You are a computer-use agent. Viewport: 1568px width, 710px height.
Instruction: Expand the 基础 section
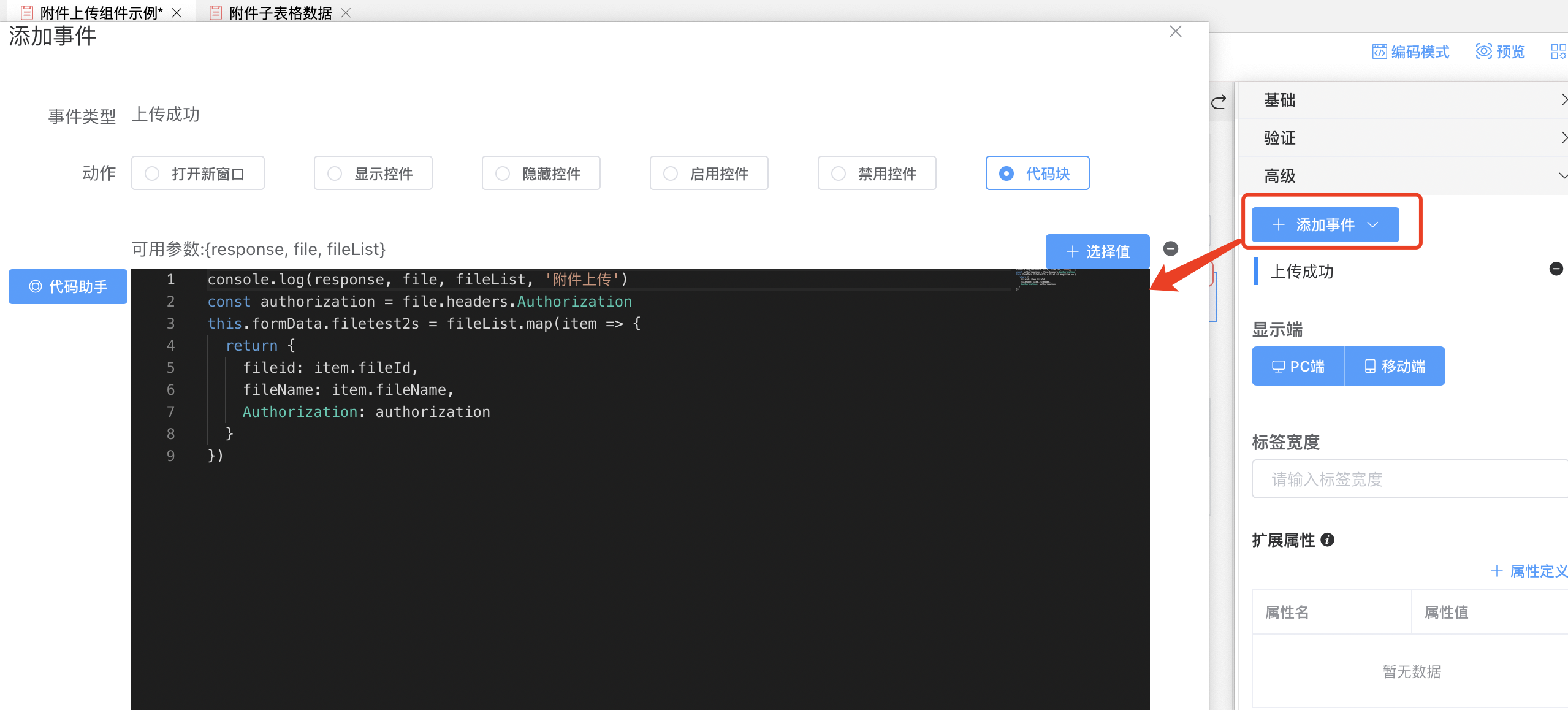[x=1404, y=100]
